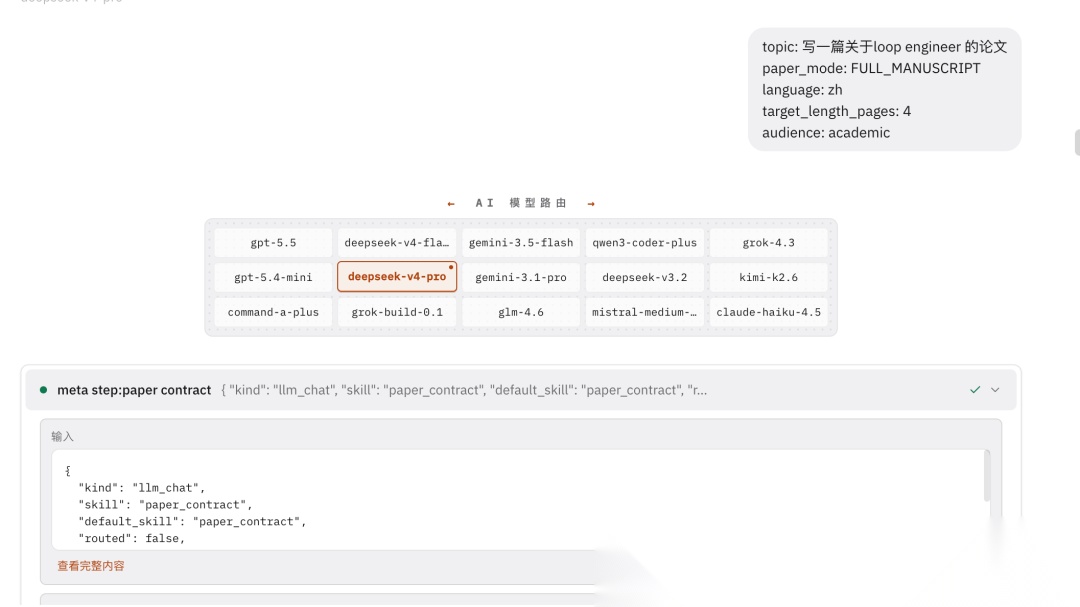Click "skill": "paper_contract" code line

point(165,505)
